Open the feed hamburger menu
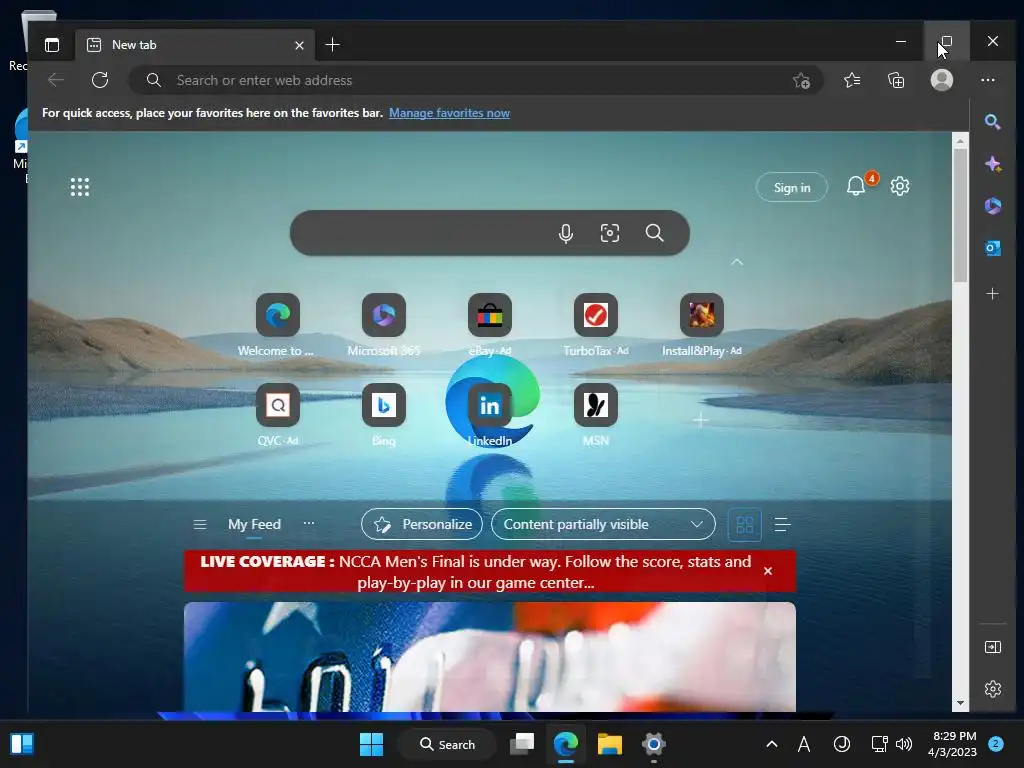1024x768 pixels. tap(200, 524)
